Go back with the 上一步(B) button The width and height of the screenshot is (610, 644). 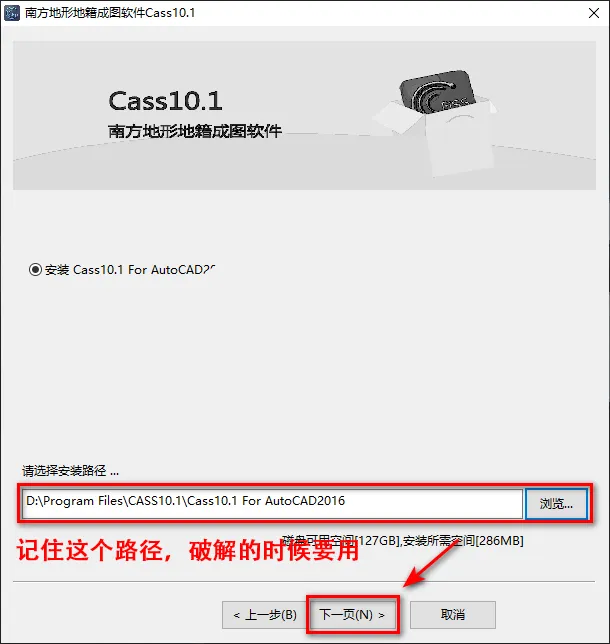pyautogui.click(x=265, y=615)
